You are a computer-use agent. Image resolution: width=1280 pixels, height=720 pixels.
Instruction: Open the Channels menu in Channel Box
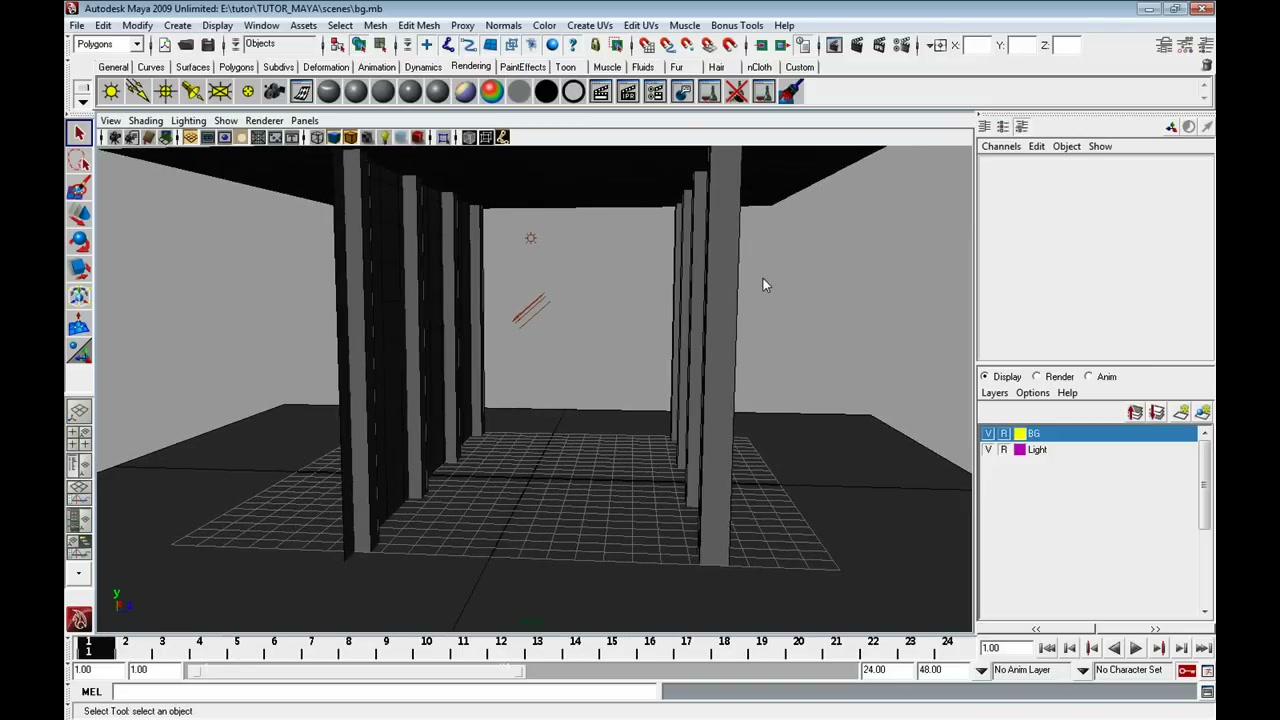click(1001, 147)
